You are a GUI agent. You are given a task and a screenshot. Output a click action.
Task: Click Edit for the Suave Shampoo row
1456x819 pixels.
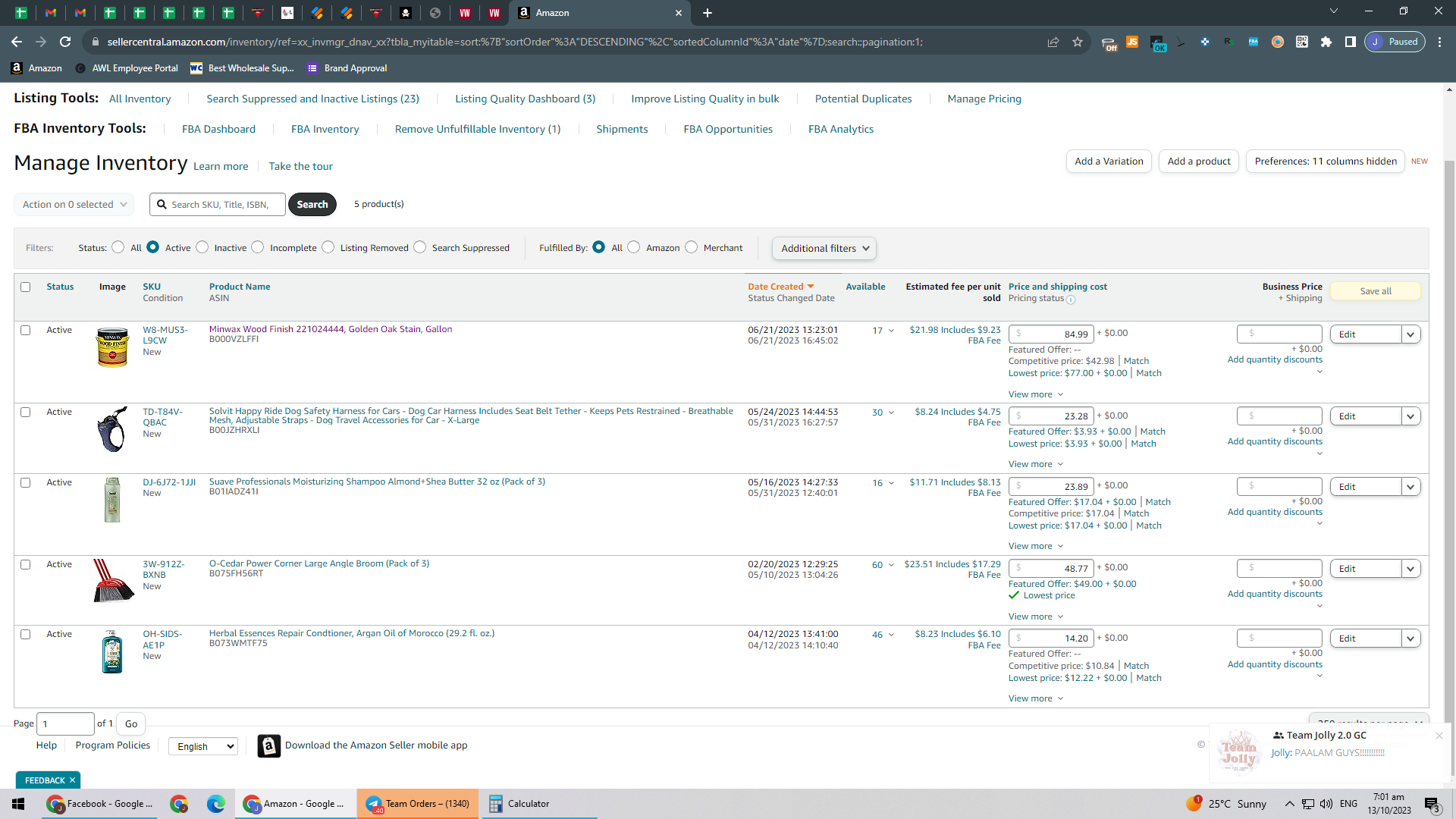[1366, 487]
